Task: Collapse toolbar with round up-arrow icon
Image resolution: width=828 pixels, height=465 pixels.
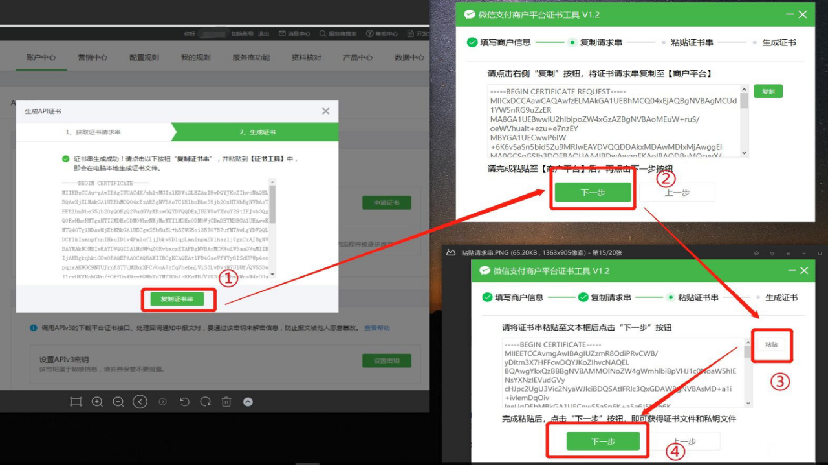Action: click(x=248, y=402)
